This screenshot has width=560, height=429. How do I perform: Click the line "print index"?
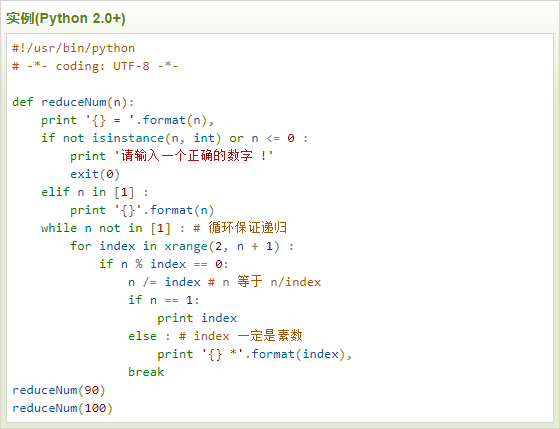click(197, 318)
